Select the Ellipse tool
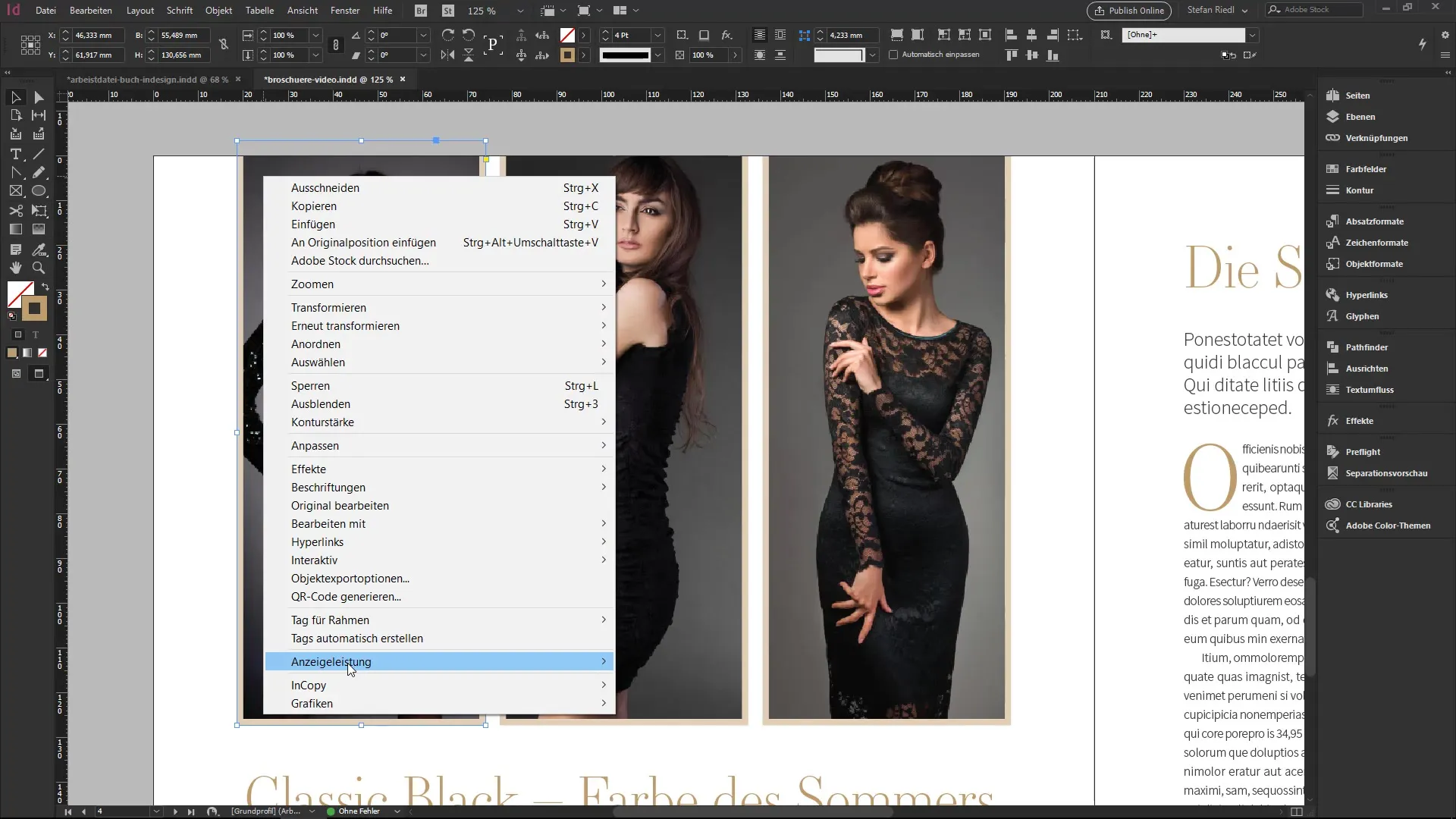This screenshot has width=1456, height=819. 39,191
